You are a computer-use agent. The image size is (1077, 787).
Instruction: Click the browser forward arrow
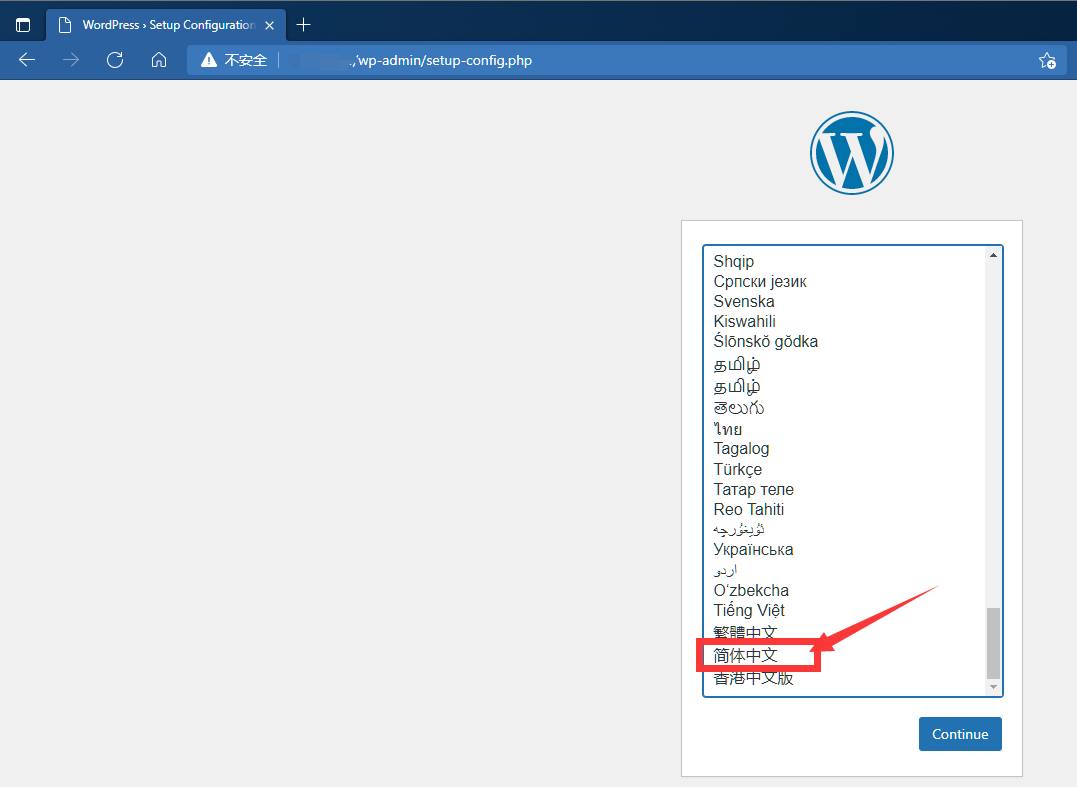(71, 60)
